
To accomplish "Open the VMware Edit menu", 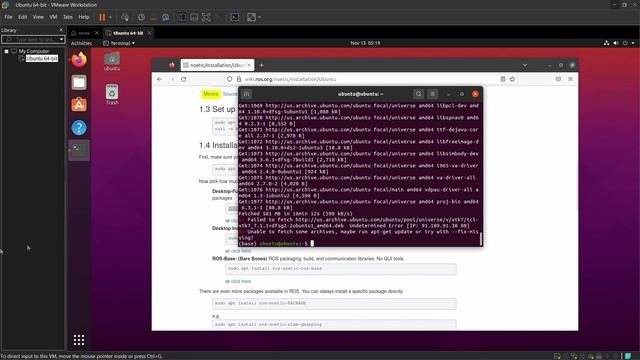I will coord(22,17).
